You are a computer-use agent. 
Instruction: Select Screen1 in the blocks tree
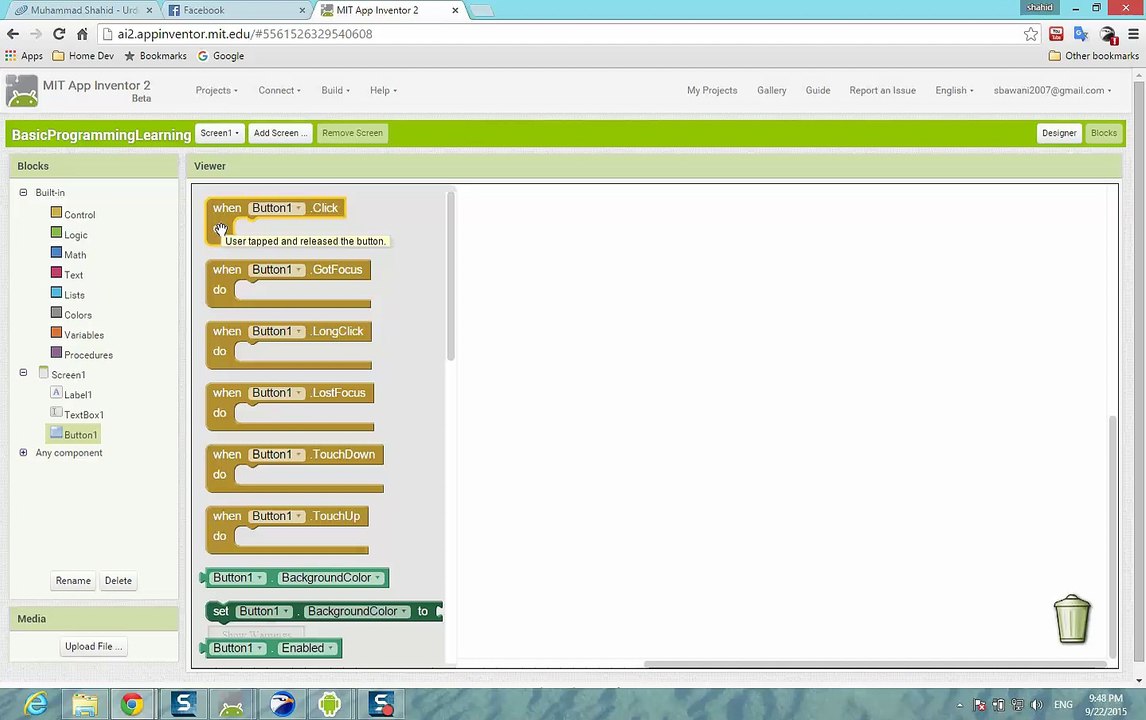63,374
